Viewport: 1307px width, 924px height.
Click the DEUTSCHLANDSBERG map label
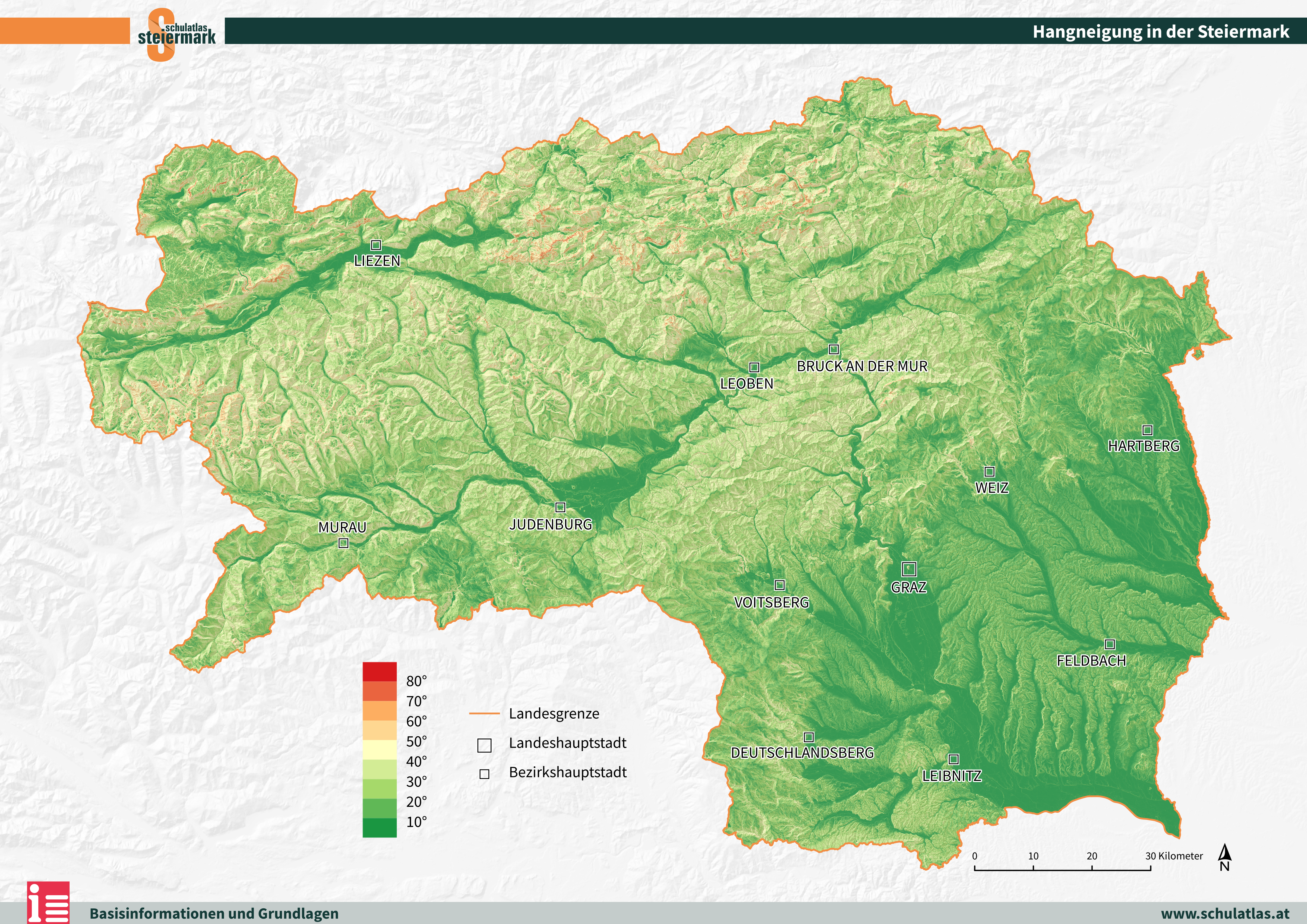point(803,753)
